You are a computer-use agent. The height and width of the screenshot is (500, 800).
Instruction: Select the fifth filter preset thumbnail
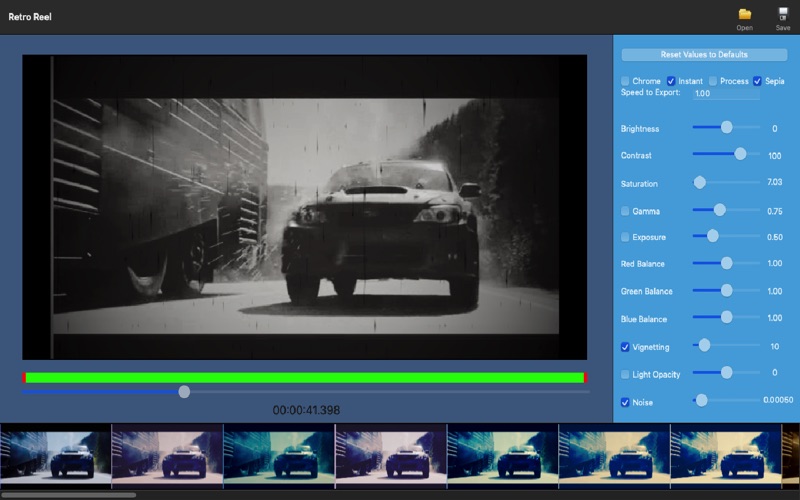tap(503, 456)
